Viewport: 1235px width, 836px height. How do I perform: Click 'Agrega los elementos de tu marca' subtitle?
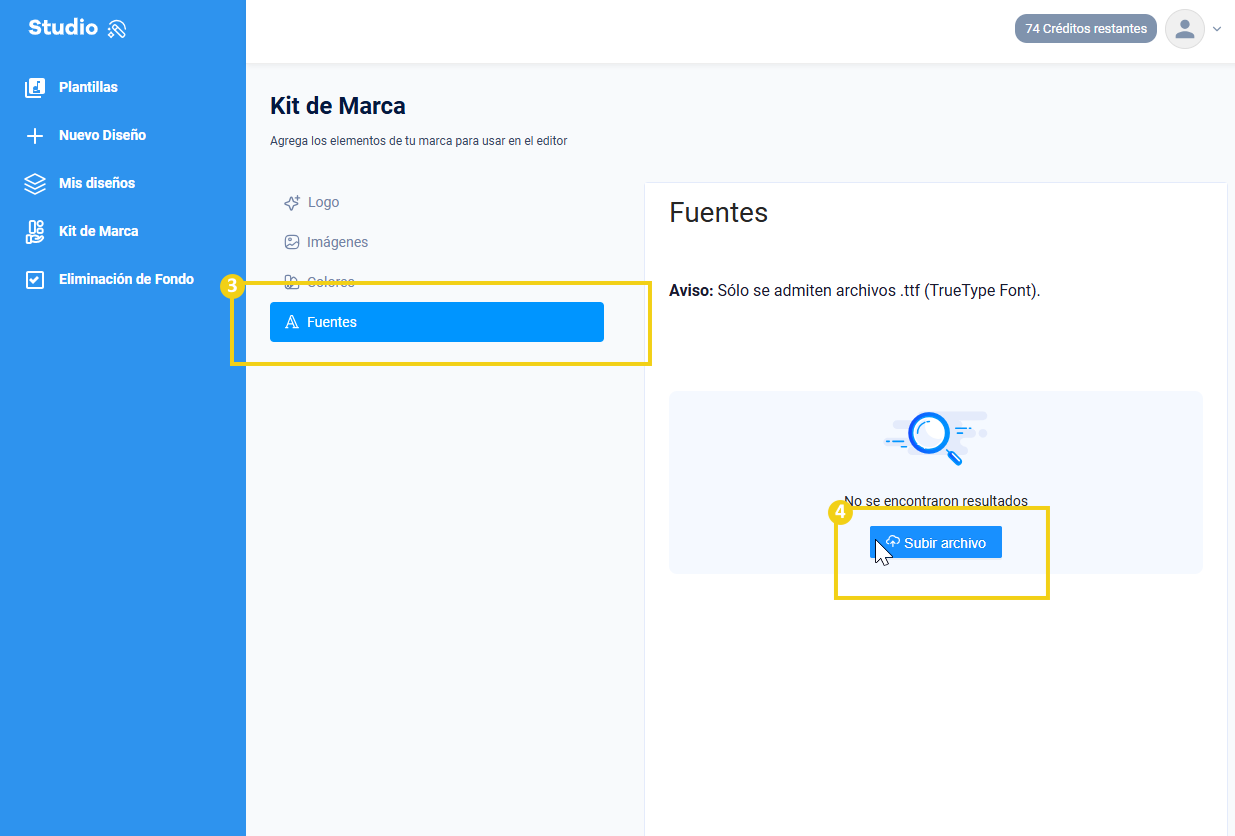click(x=419, y=141)
